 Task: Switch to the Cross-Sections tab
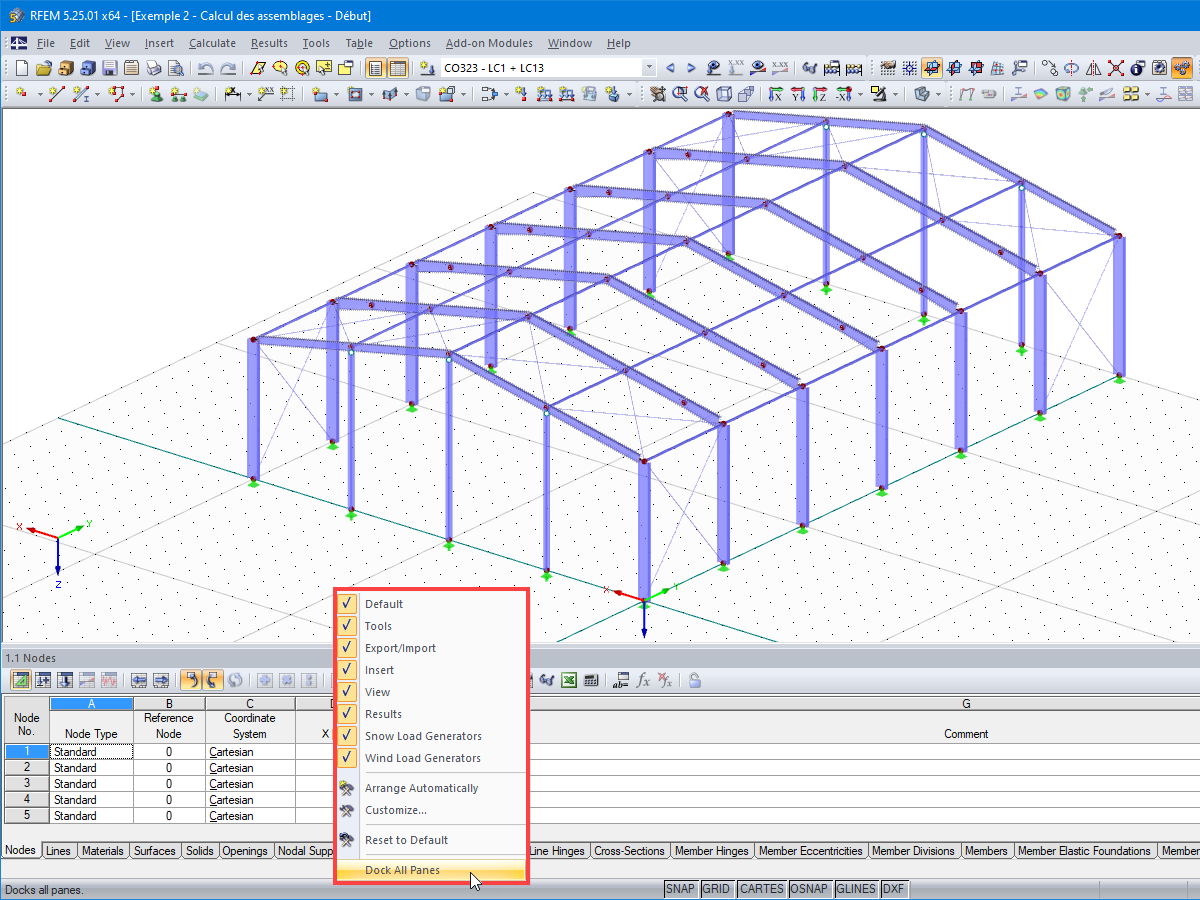(x=629, y=851)
